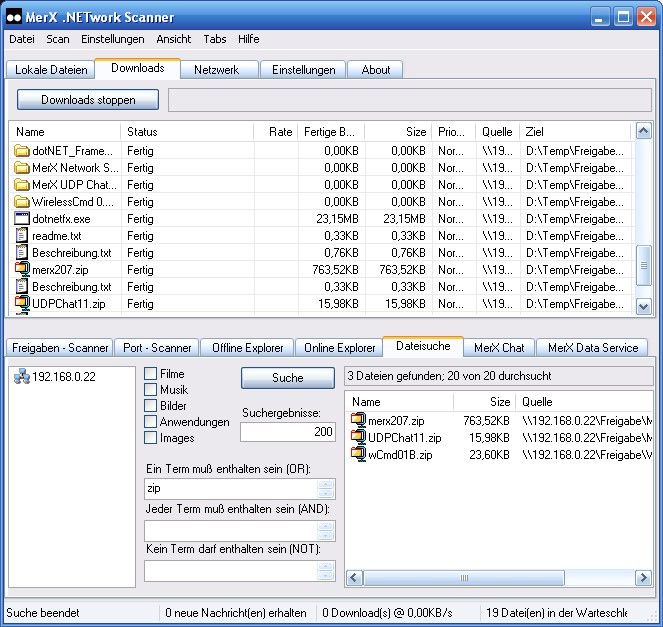Open the NOT term dropdown spinner

(326, 571)
